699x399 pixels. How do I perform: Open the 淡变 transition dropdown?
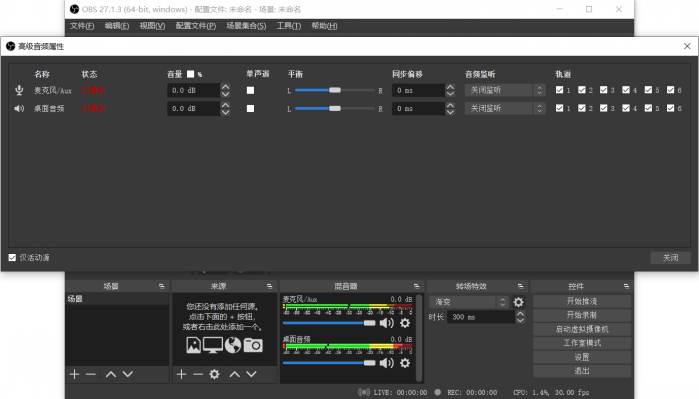pos(469,302)
